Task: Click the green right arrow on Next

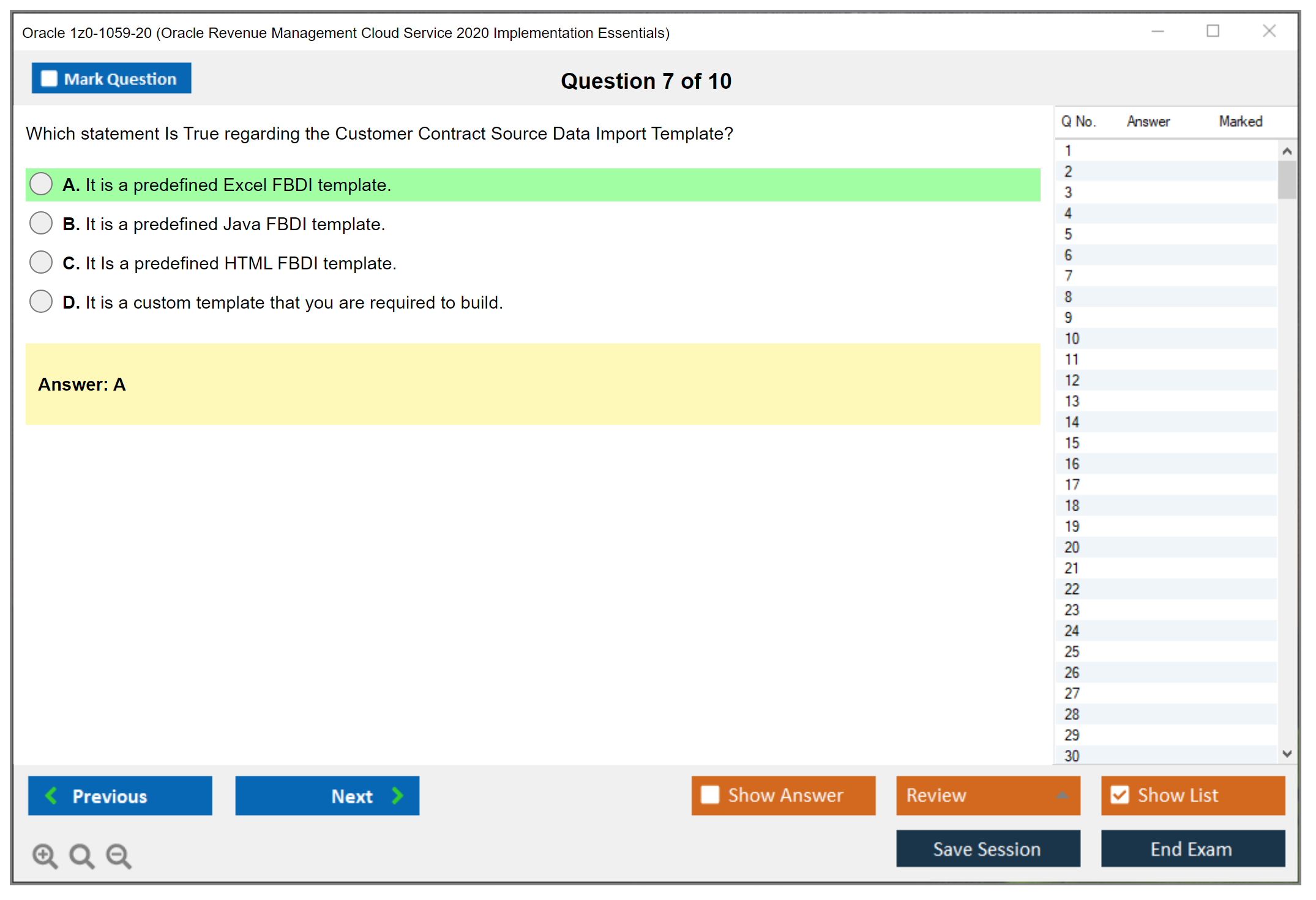Action: (397, 795)
